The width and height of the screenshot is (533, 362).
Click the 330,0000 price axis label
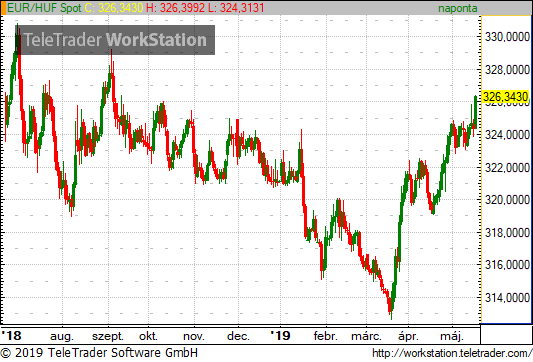[x=507, y=37]
